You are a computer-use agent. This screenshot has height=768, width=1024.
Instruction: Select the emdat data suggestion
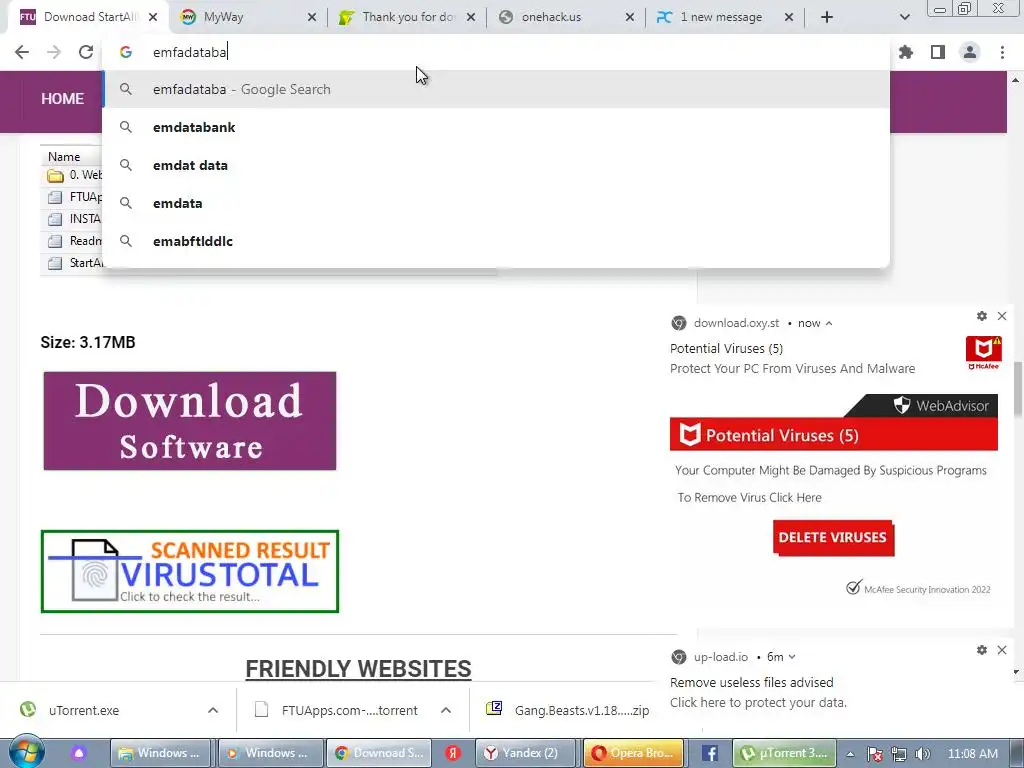[x=496, y=165]
